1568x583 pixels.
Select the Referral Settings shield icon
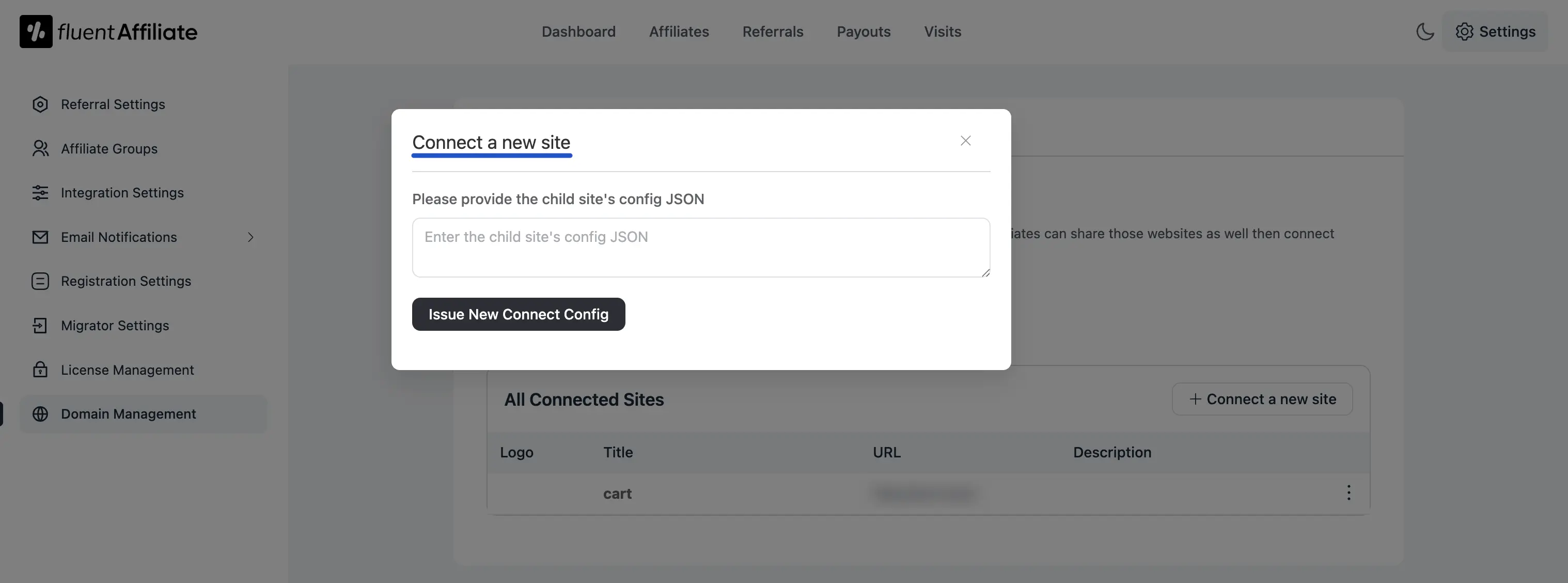coord(40,103)
